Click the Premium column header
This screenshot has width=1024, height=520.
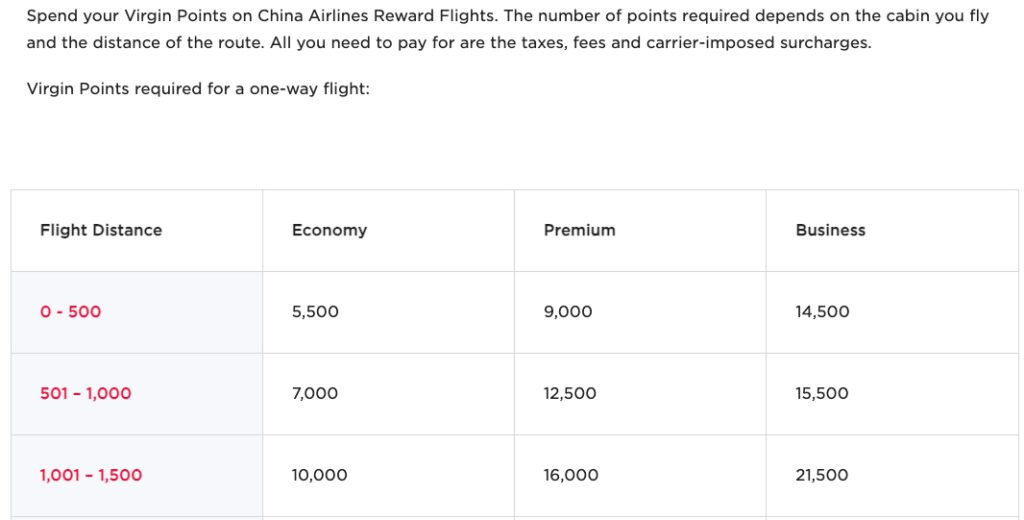(x=579, y=230)
